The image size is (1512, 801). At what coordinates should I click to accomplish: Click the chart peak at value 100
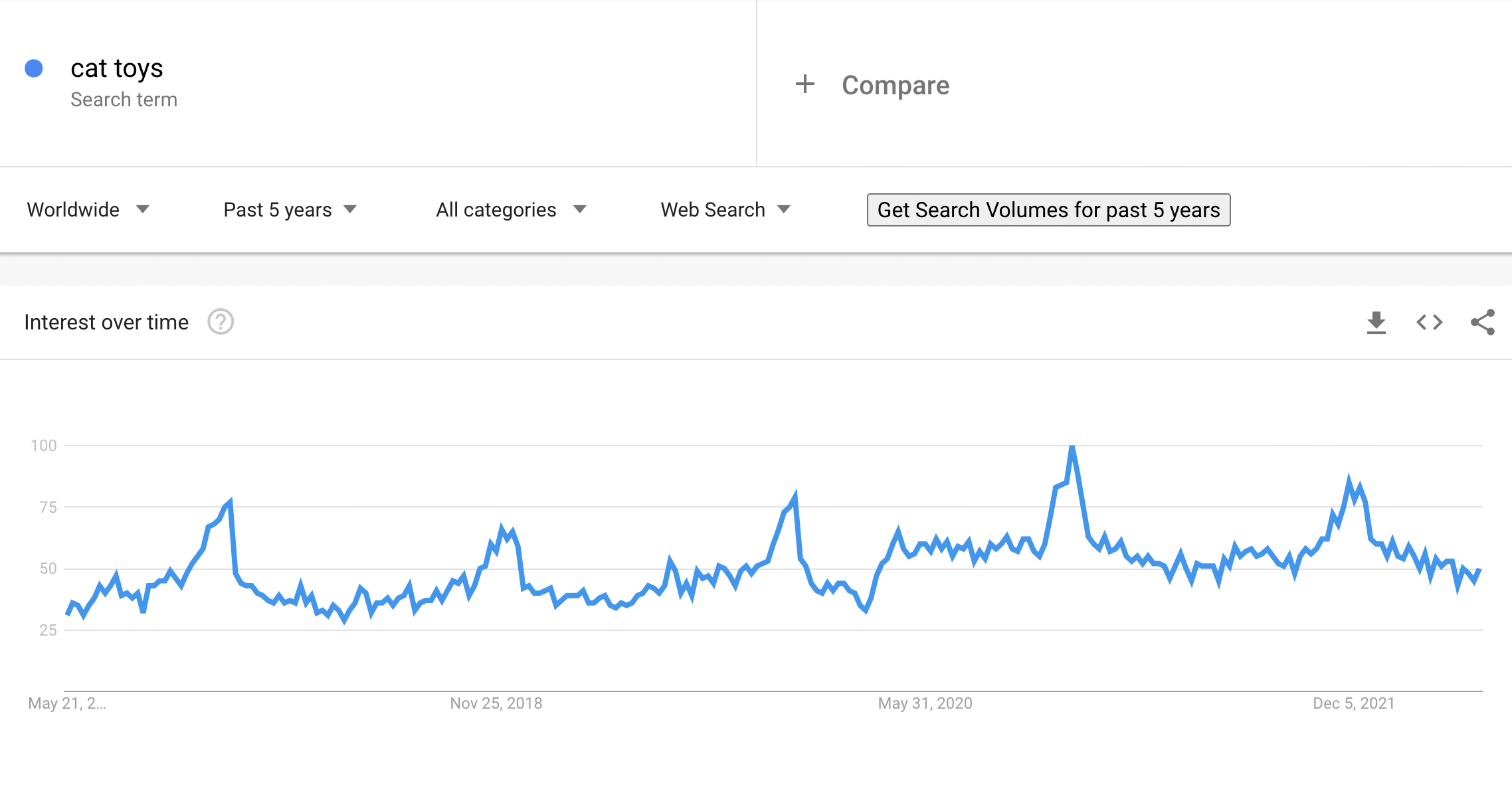[x=1072, y=447]
